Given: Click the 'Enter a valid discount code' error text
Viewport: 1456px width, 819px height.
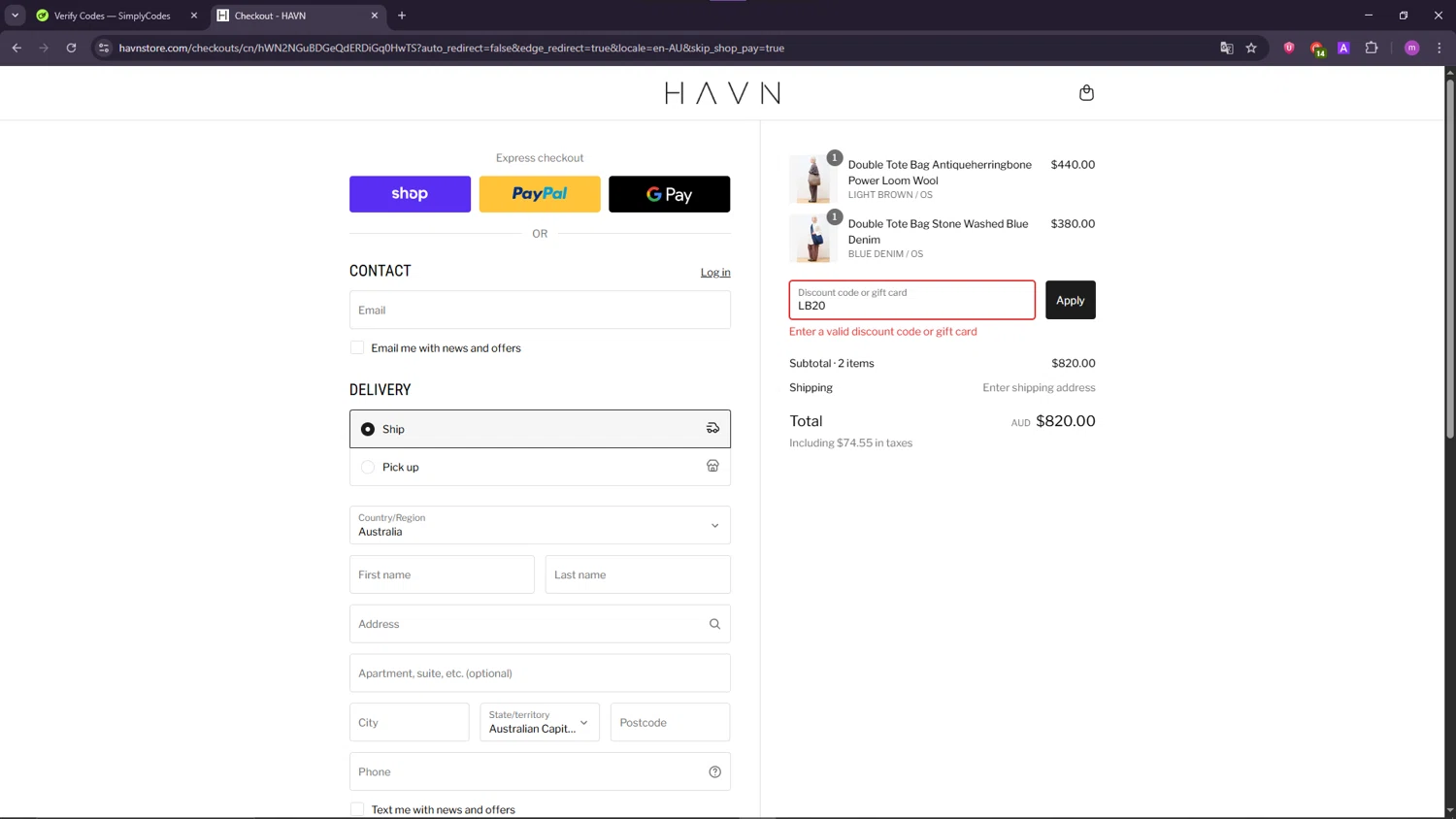Looking at the screenshot, I should click(883, 332).
